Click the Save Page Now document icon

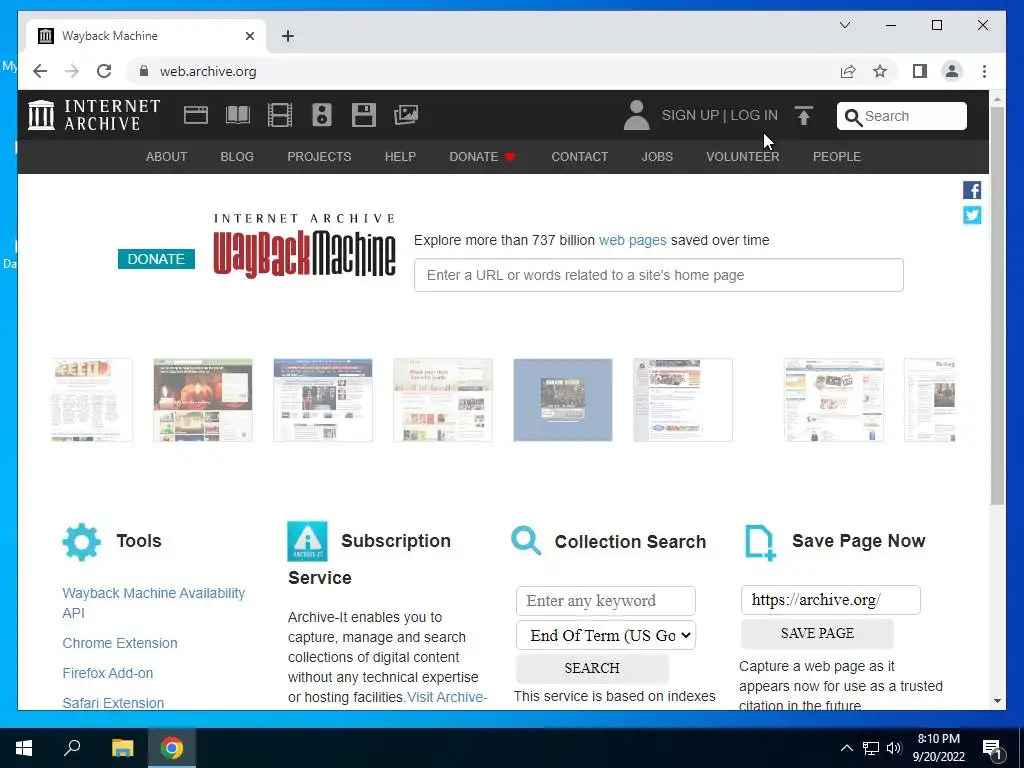pos(760,543)
